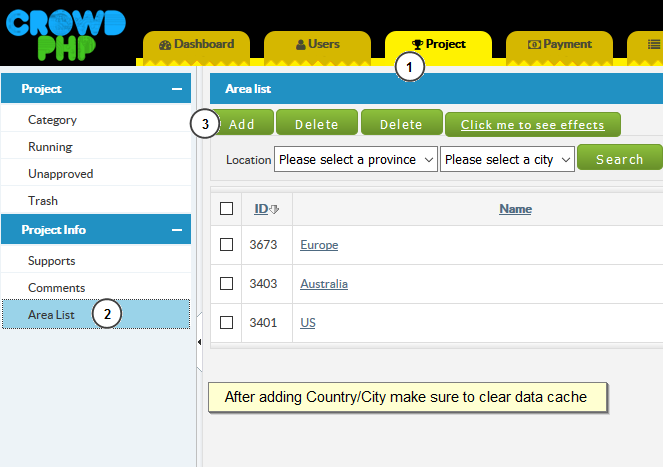
Task: Click the ID value 3403
Action: pos(263,283)
